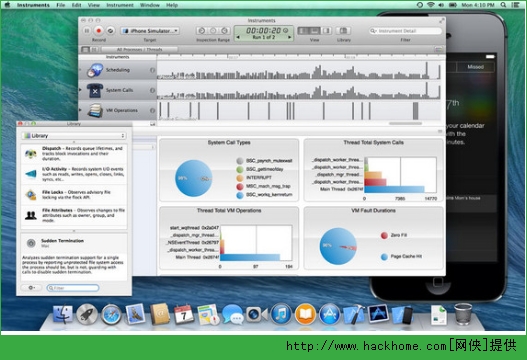The width and height of the screenshot is (527, 360).
Task: Click BSC_psynch_mutexwait legend swatch
Action: click(x=240, y=161)
